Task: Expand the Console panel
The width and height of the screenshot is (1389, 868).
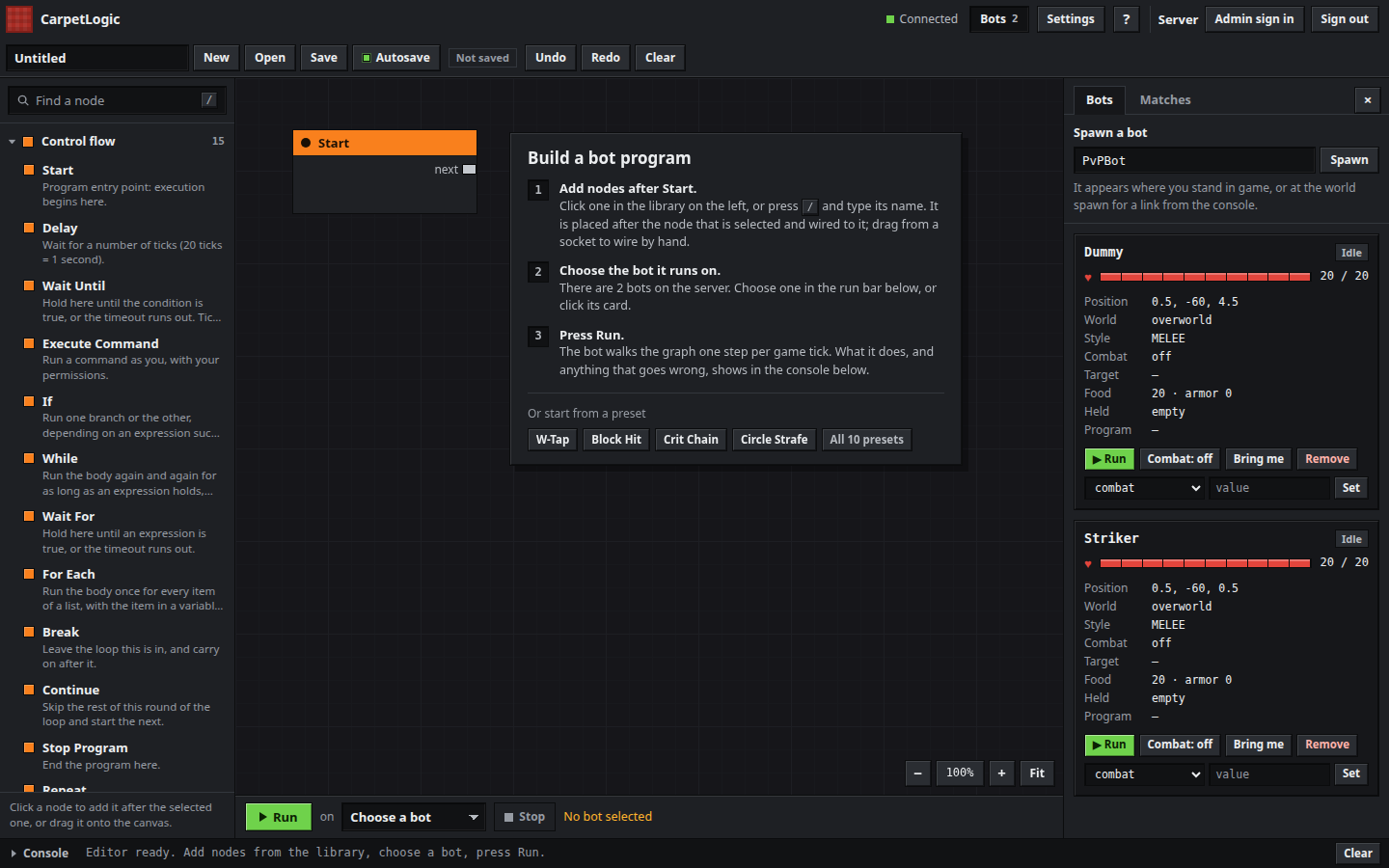Action: [x=40, y=853]
